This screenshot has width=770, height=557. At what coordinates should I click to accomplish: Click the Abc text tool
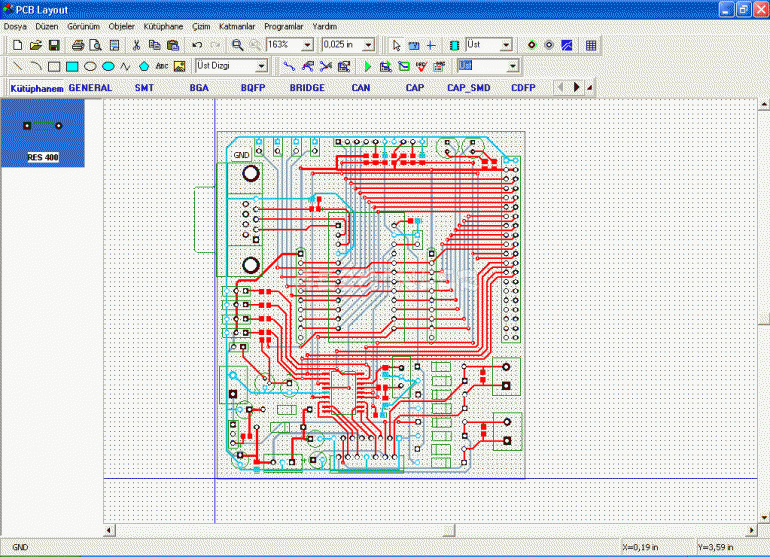click(161, 66)
